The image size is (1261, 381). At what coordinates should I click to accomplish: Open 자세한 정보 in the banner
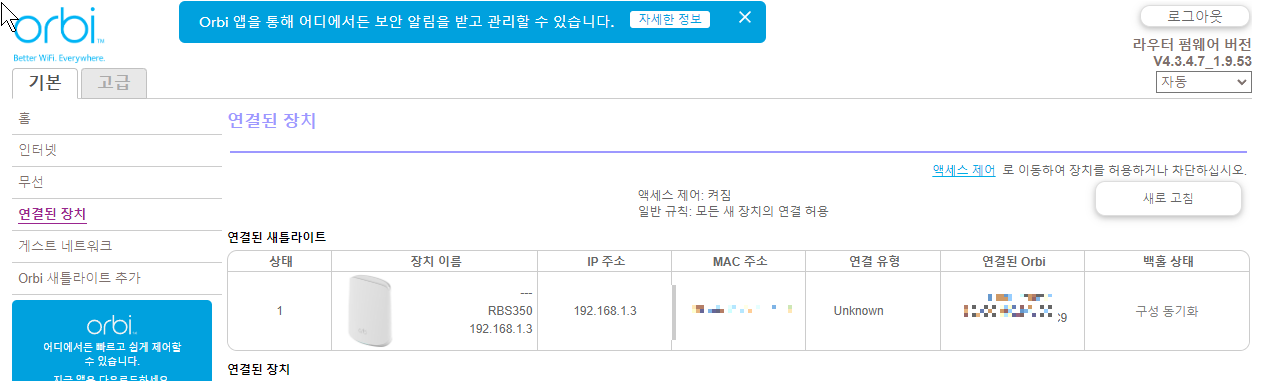(x=669, y=20)
